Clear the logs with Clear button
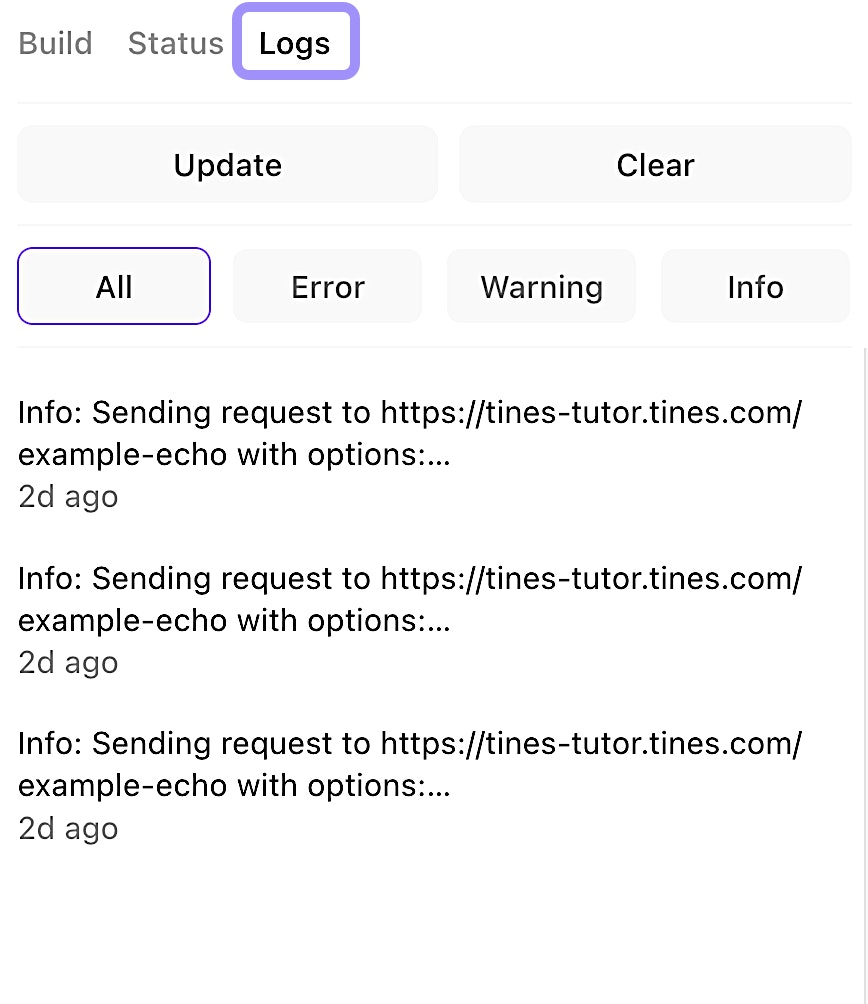This screenshot has height=1004, width=868. pos(655,165)
